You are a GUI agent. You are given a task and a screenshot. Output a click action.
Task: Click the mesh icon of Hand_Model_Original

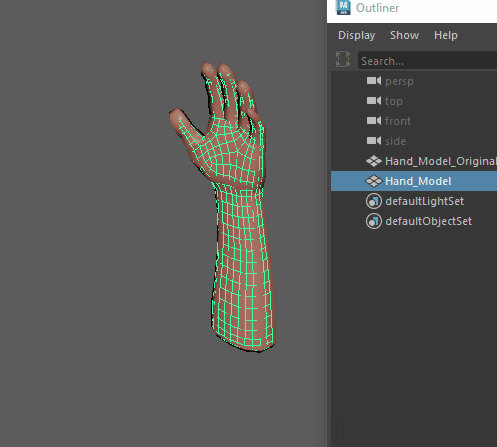(x=374, y=161)
